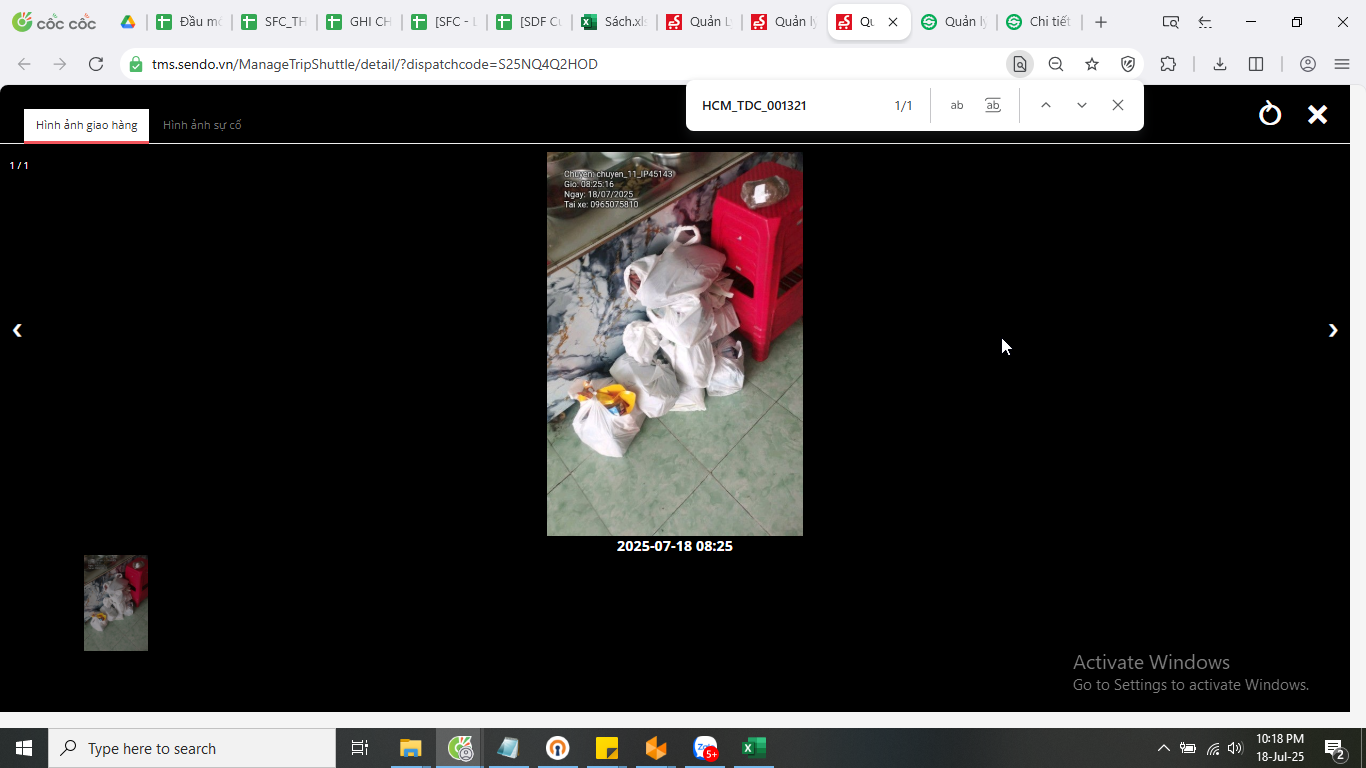Screen dimensions: 1366x768
Task: Open the extensions puzzle icon
Action: coord(1168,64)
